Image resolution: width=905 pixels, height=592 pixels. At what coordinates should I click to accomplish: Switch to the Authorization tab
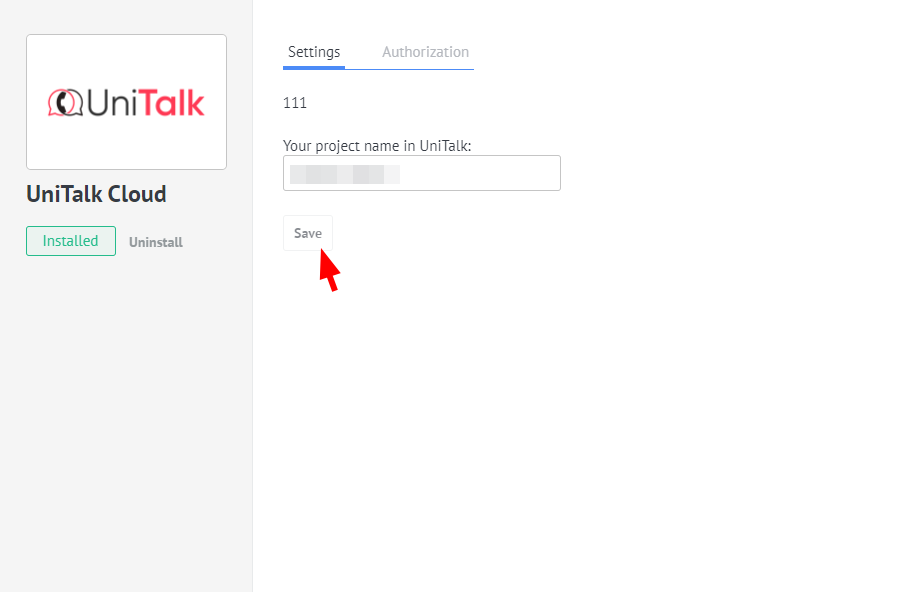(x=425, y=52)
